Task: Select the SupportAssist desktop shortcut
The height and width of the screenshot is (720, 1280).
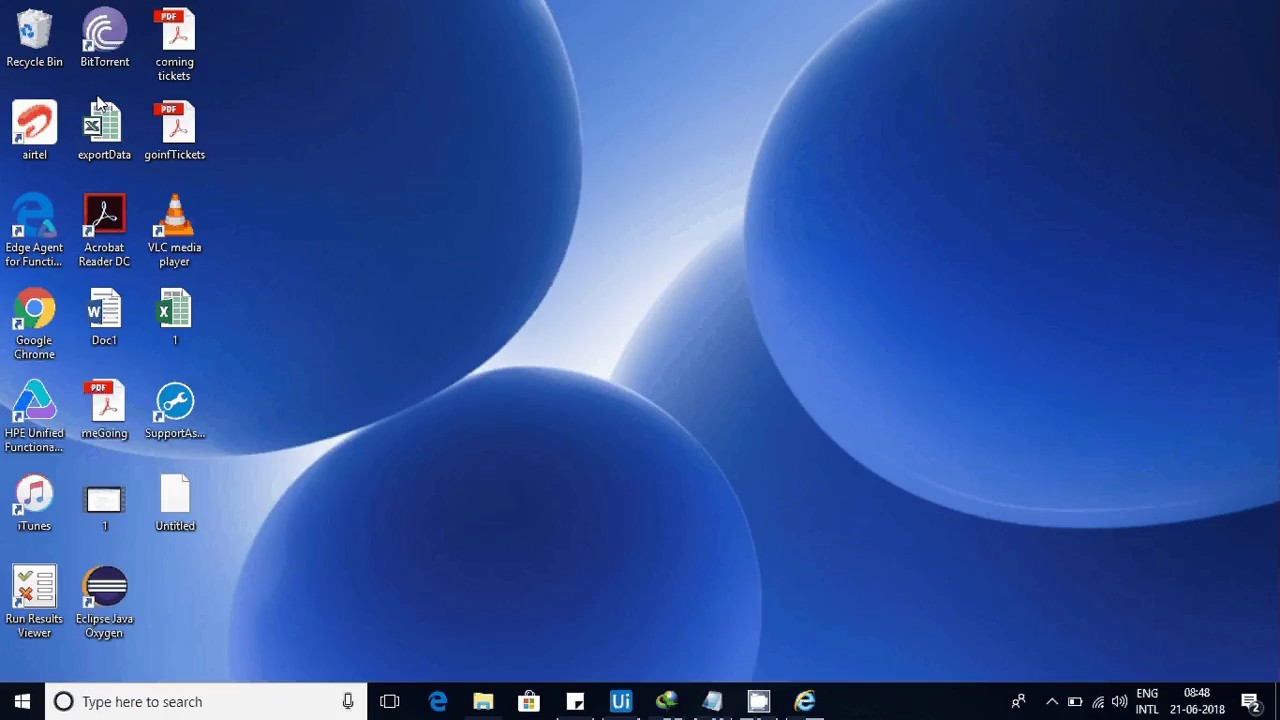Action: [x=174, y=410]
